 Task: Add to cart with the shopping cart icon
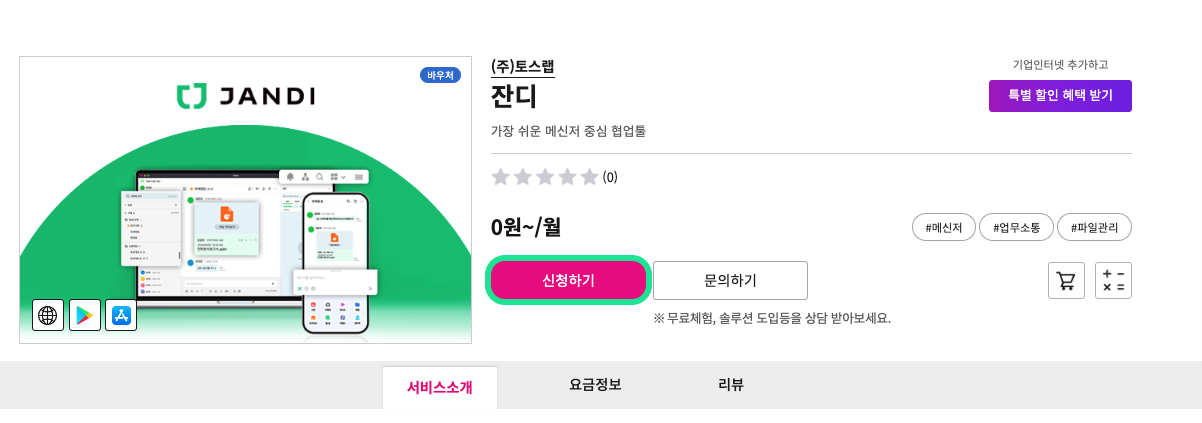(1066, 281)
